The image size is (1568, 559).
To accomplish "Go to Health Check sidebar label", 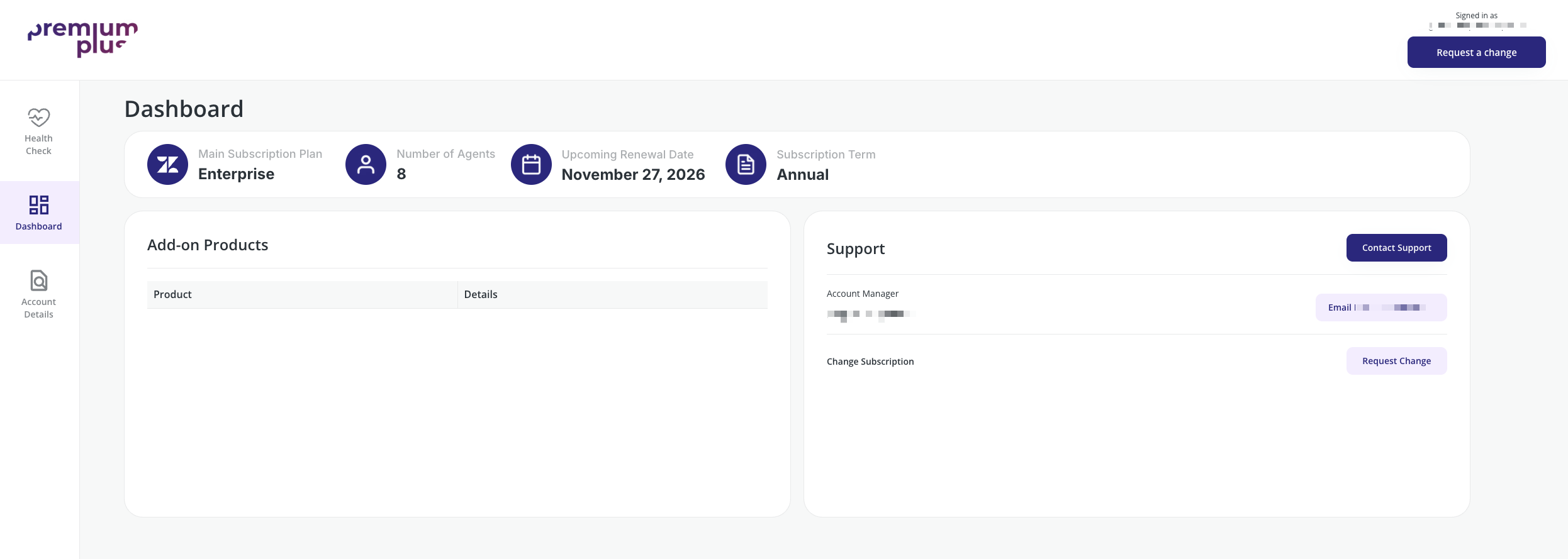I will pyautogui.click(x=38, y=145).
